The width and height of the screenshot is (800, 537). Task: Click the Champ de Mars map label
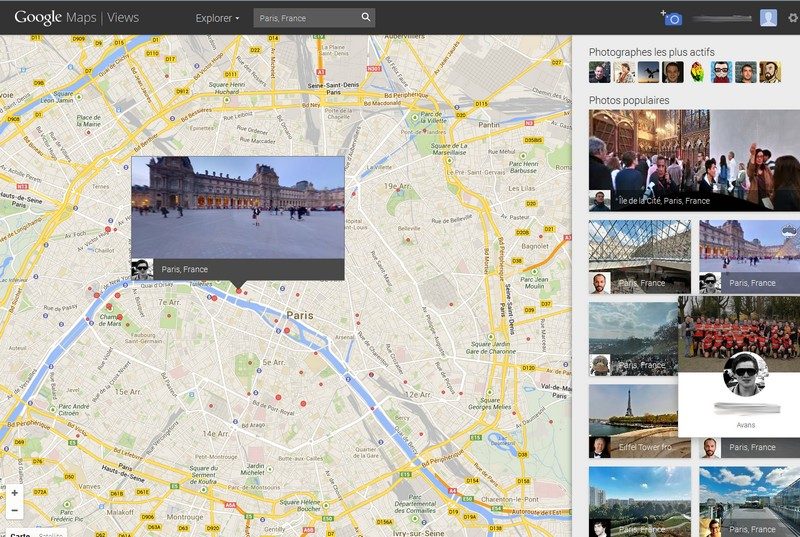(x=111, y=320)
